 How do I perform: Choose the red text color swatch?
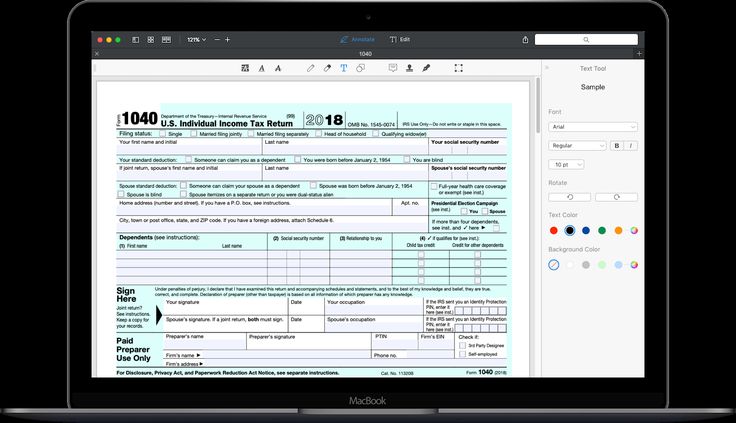pyautogui.click(x=554, y=230)
